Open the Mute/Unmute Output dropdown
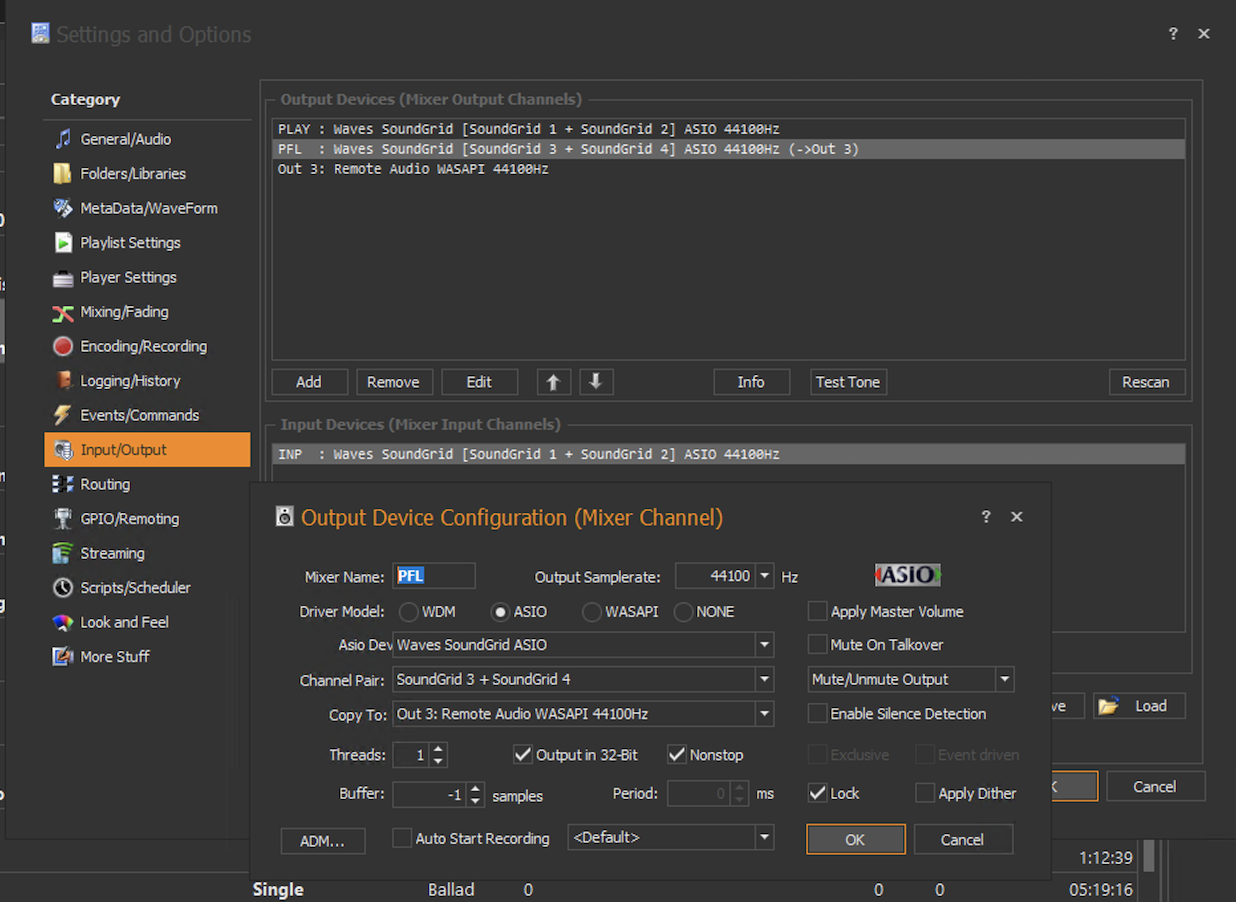The height and width of the screenshot is (902, 1236). (1004, 680)
